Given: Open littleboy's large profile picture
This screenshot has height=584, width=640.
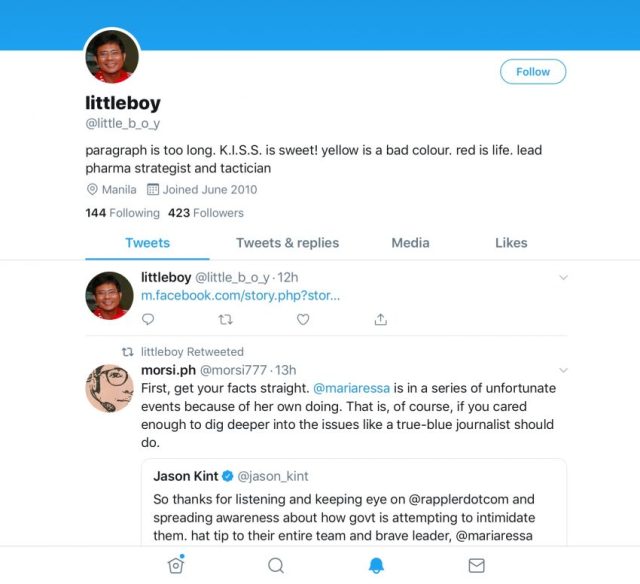Looking at the screenshot, I should (112, 57).
